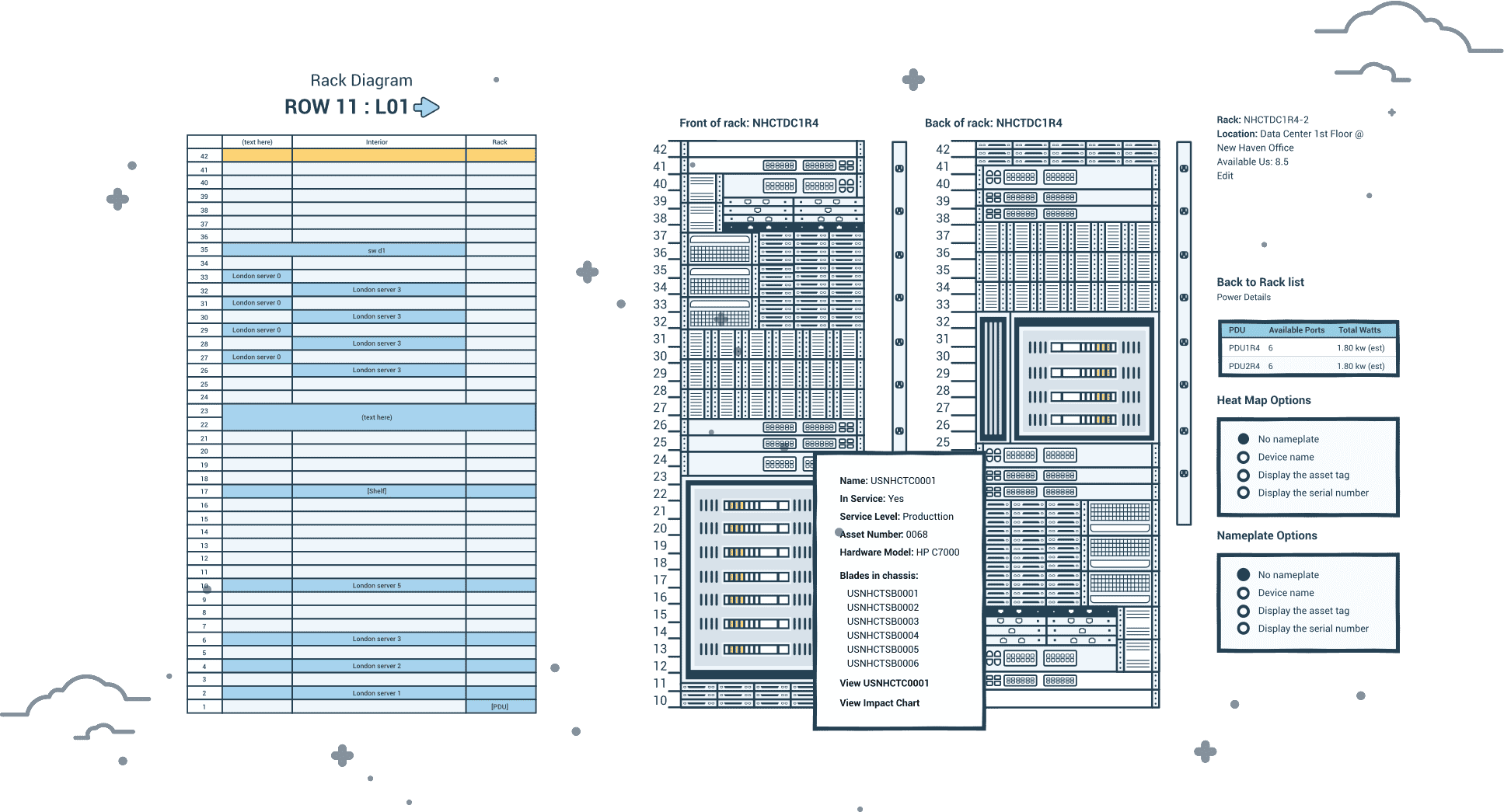
Task: Click the U41 device in front rack
Action: click(x=773, y=166)
